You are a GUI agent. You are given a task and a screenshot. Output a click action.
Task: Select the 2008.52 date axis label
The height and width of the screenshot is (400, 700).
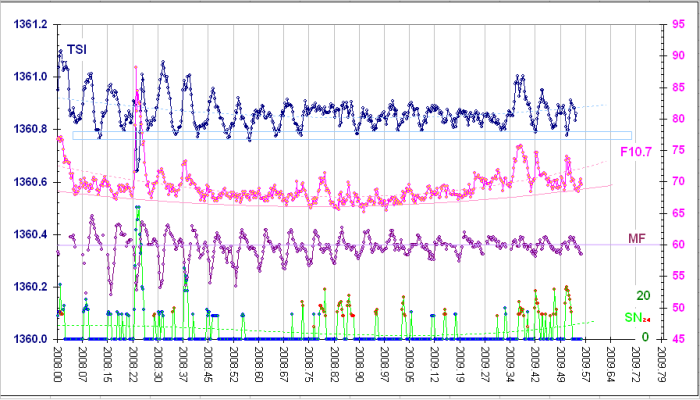(233, 366)
